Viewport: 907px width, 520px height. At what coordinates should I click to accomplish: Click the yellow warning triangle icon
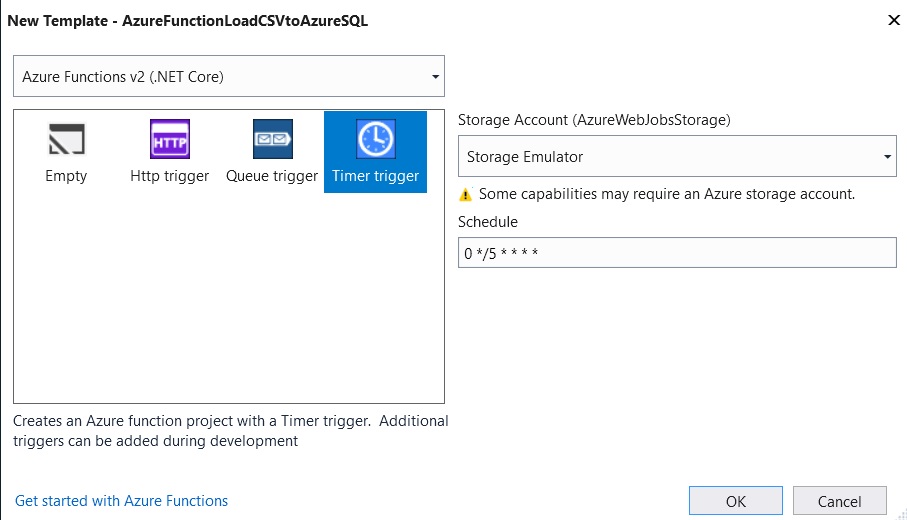pos(466,195)
